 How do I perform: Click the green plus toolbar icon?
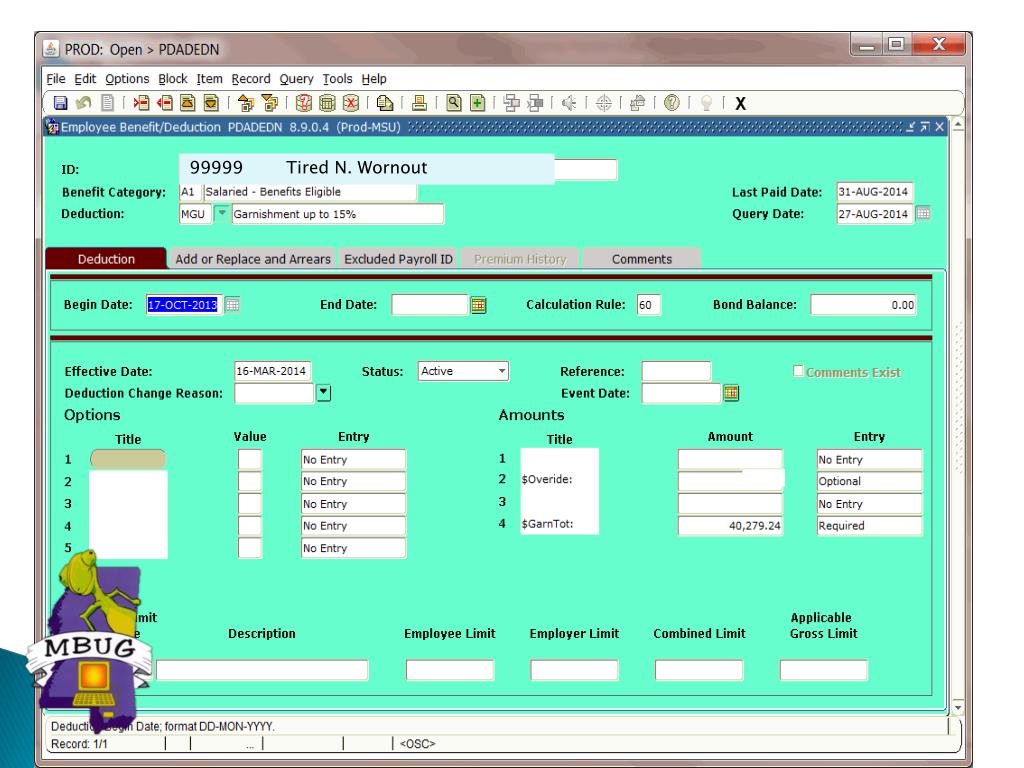pos(477,103)
